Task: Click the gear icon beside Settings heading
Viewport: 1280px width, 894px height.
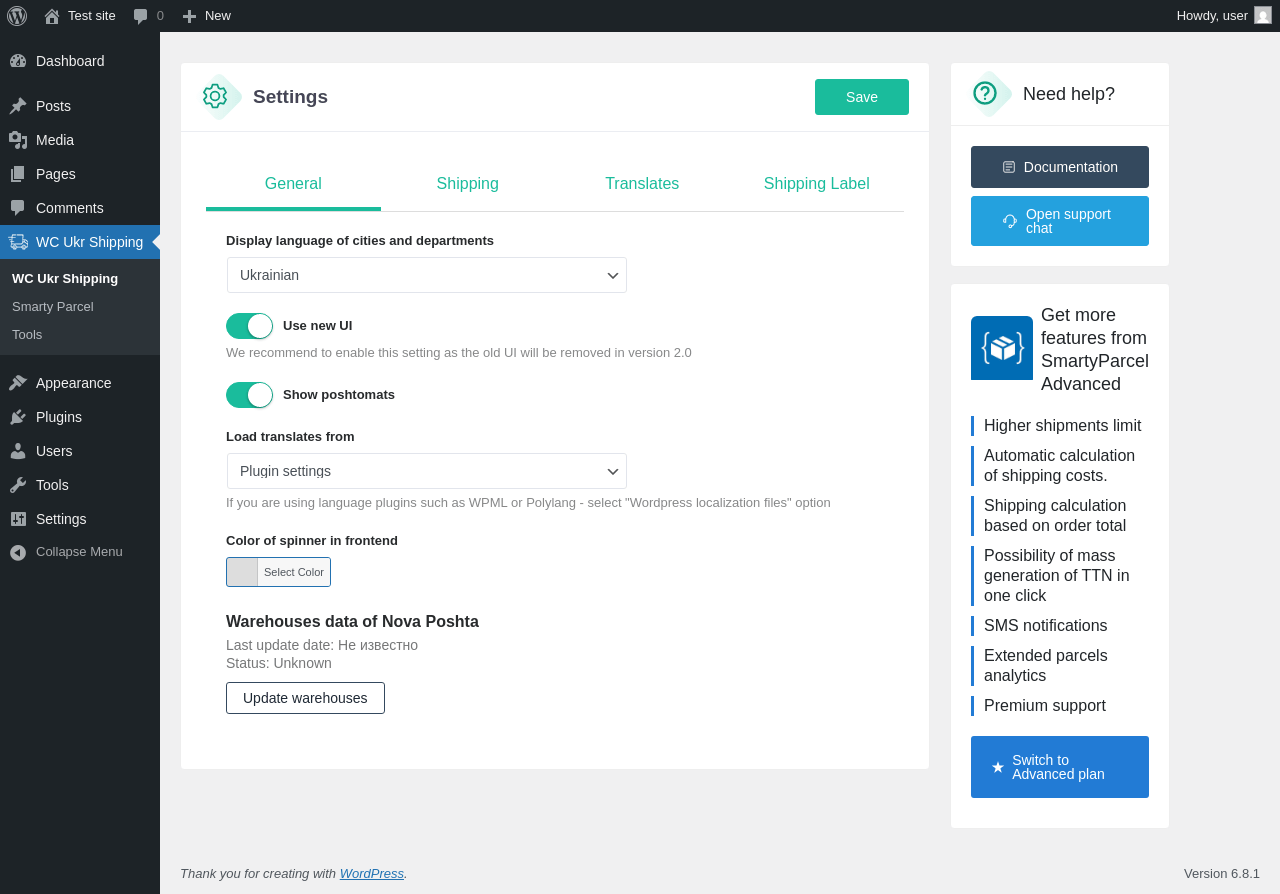Action: (215, 96)
